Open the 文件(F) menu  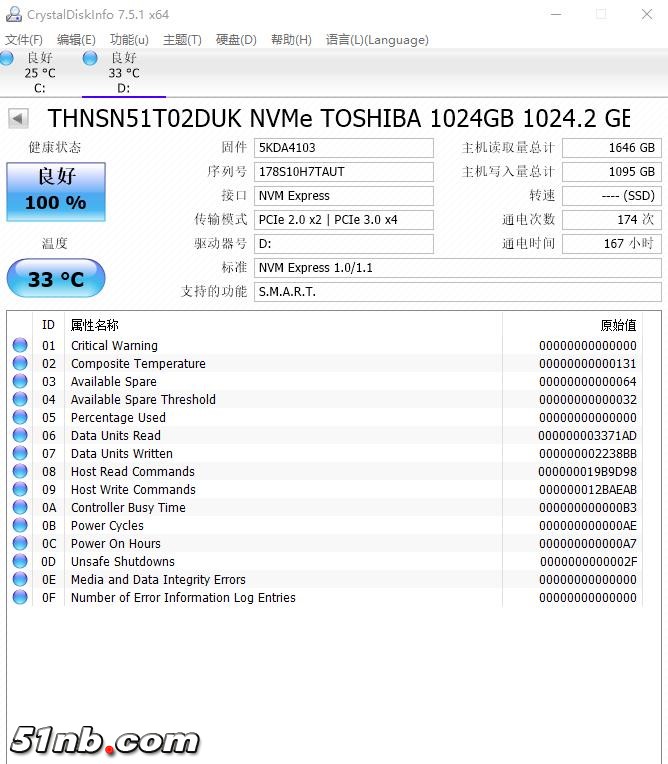[x=24, y=40]
